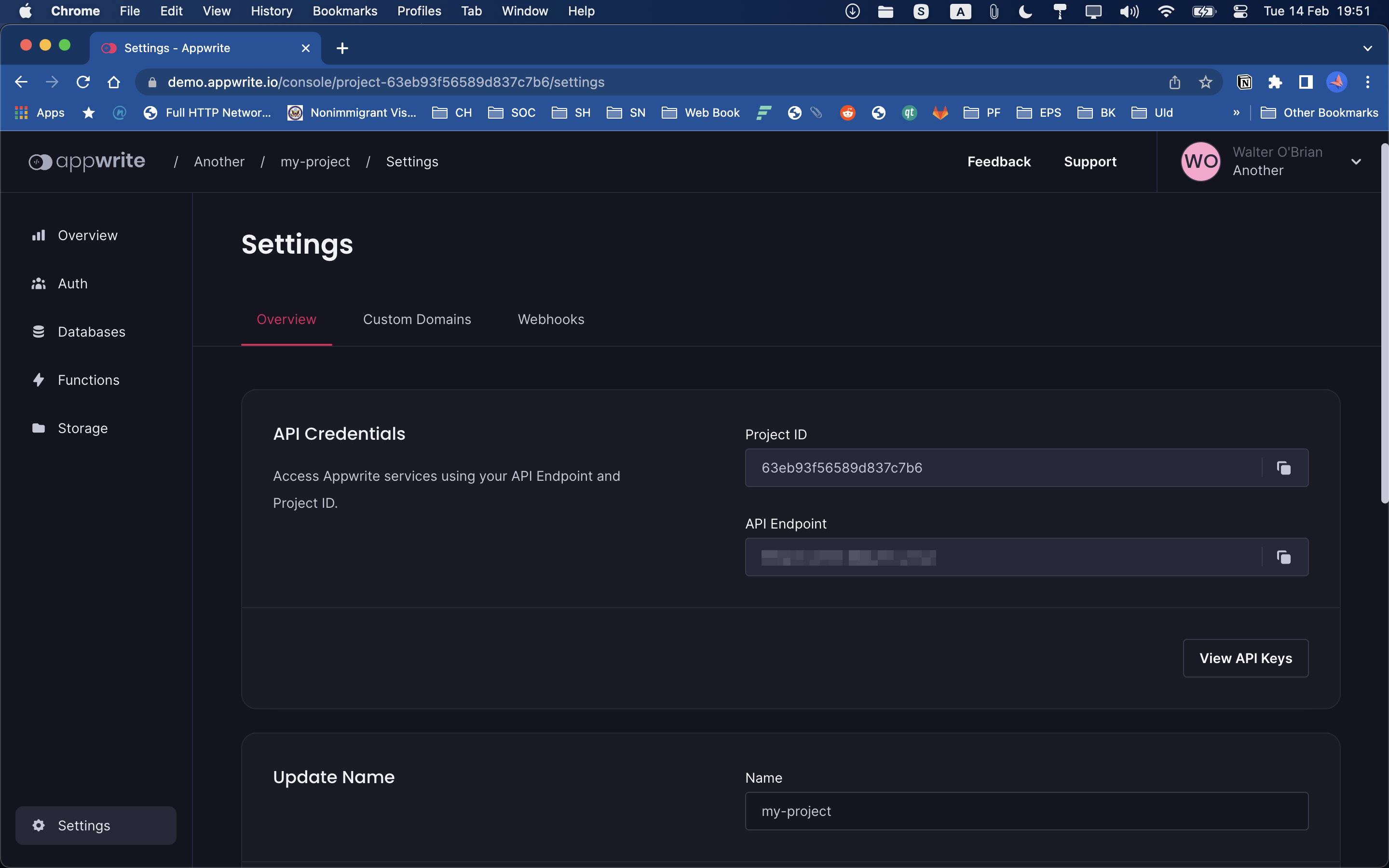Open Settings in the sidebar footer
This screenshot has width=1389, height=868.
tap(96, 825)
